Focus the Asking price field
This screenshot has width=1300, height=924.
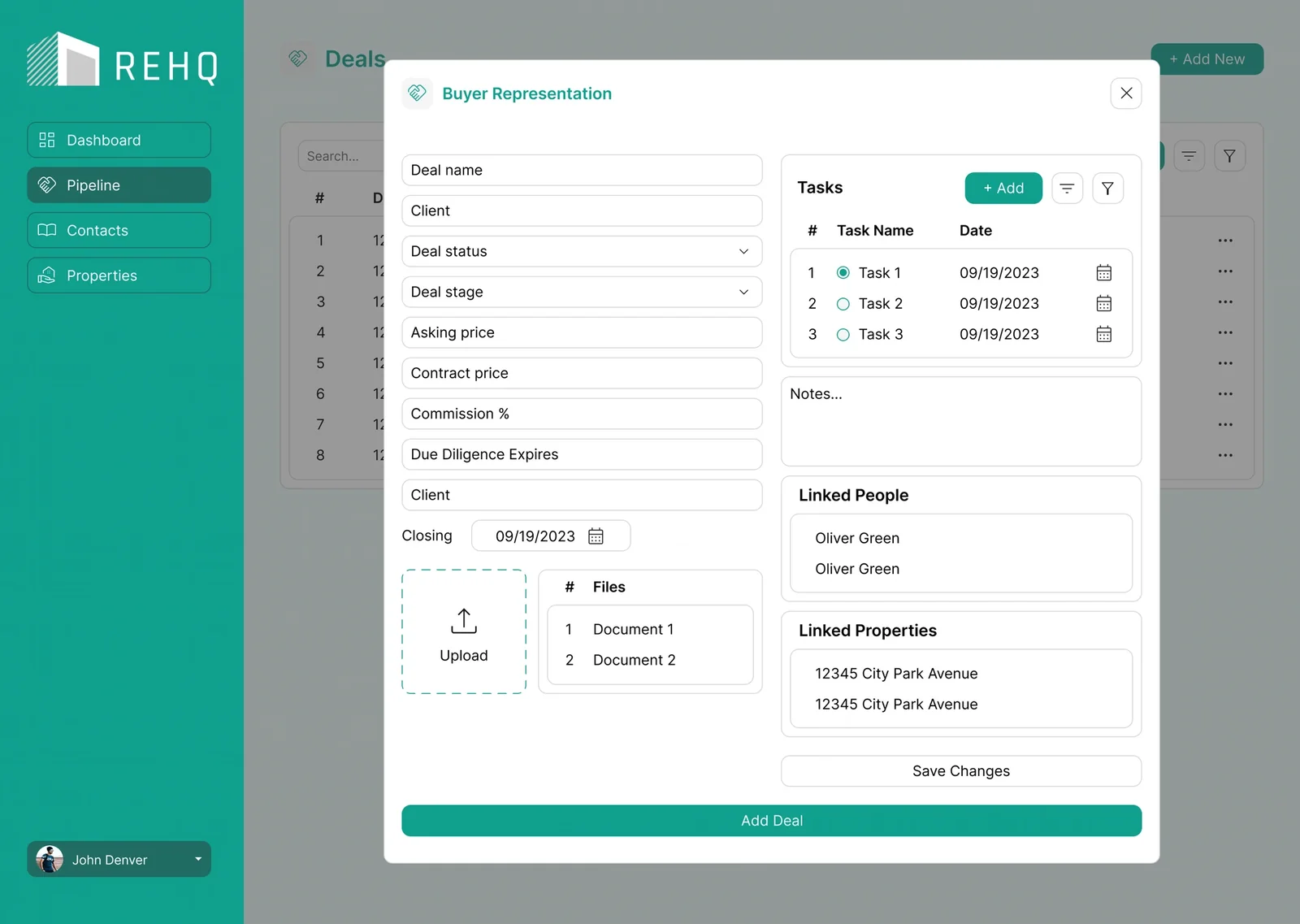(x=582, y=332)
